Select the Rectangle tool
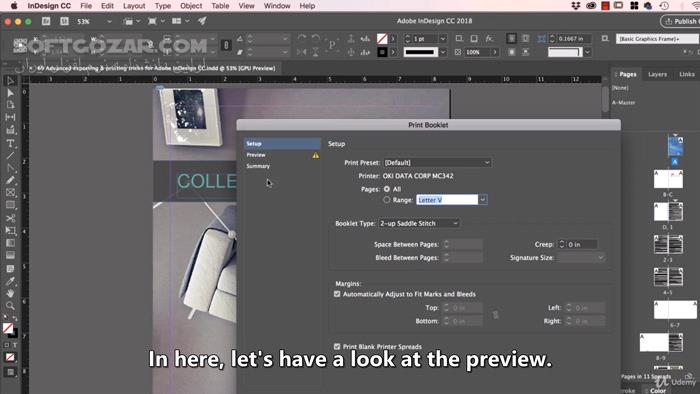 tap(10, 205)
